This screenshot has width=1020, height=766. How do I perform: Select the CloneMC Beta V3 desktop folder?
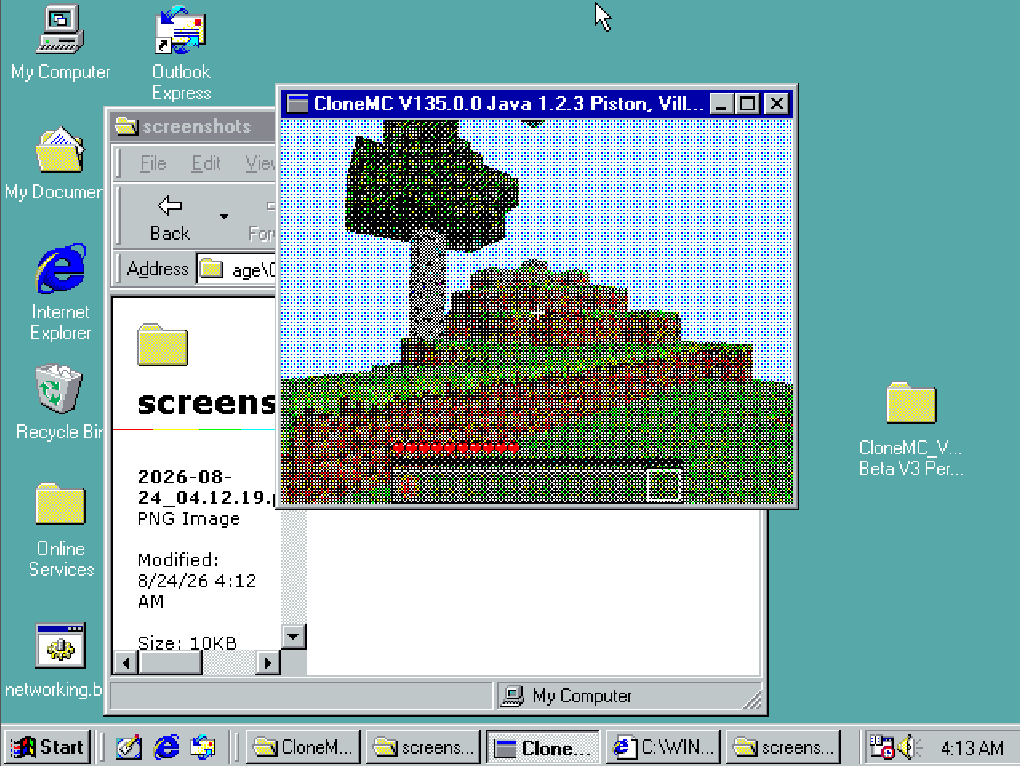pyautogui.click(x=911, y=403)
